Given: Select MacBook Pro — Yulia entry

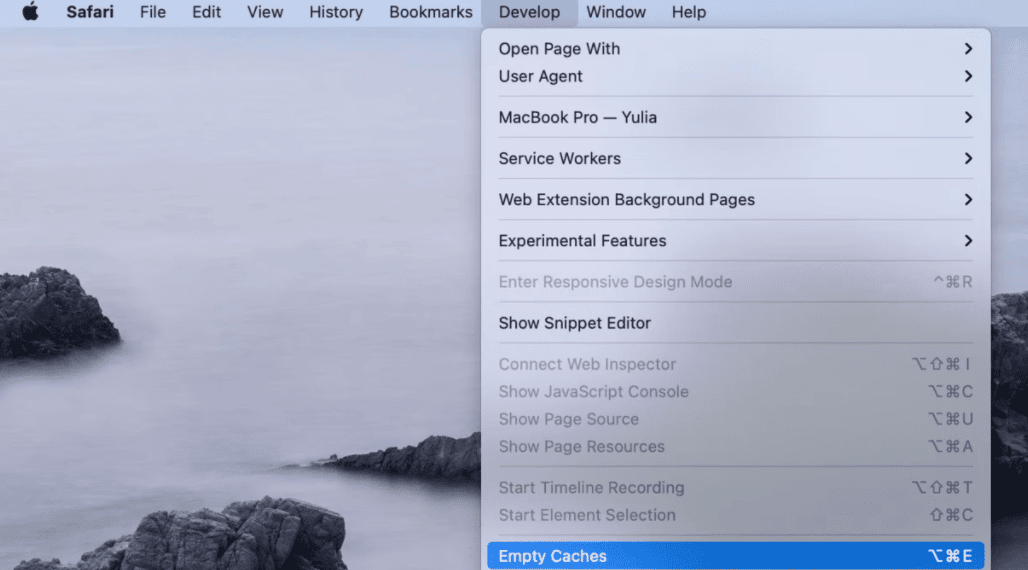Looking at the screenshot, I should tap(735, 117).
